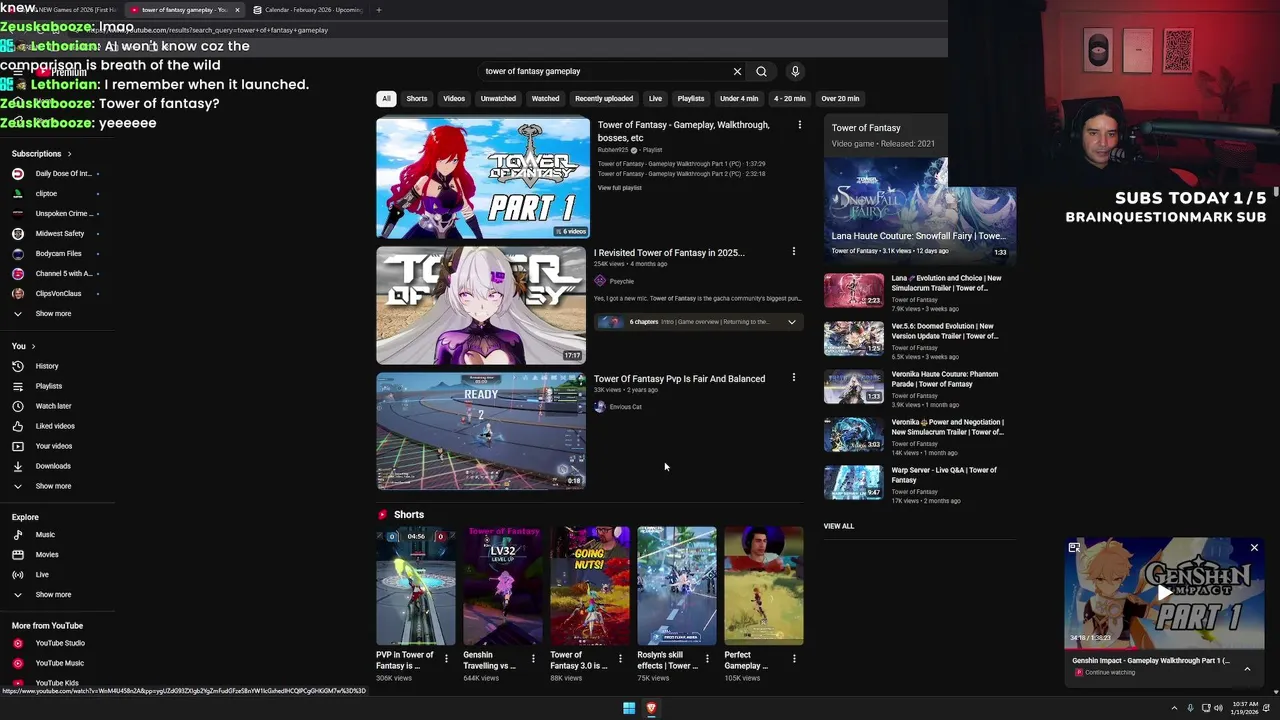Open the clock and date in taskbar
Viewport: 1280px width, 720px height.
1245,708
